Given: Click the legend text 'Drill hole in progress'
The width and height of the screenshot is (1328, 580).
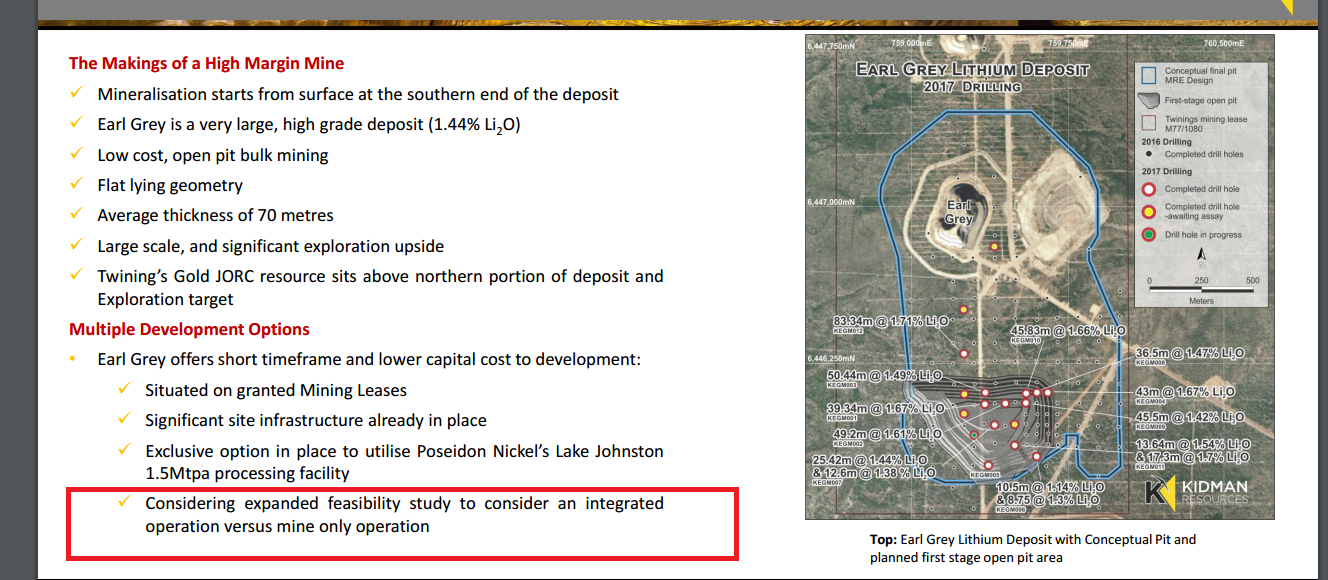Looking at the screenshot, I should coord(1203,235).
